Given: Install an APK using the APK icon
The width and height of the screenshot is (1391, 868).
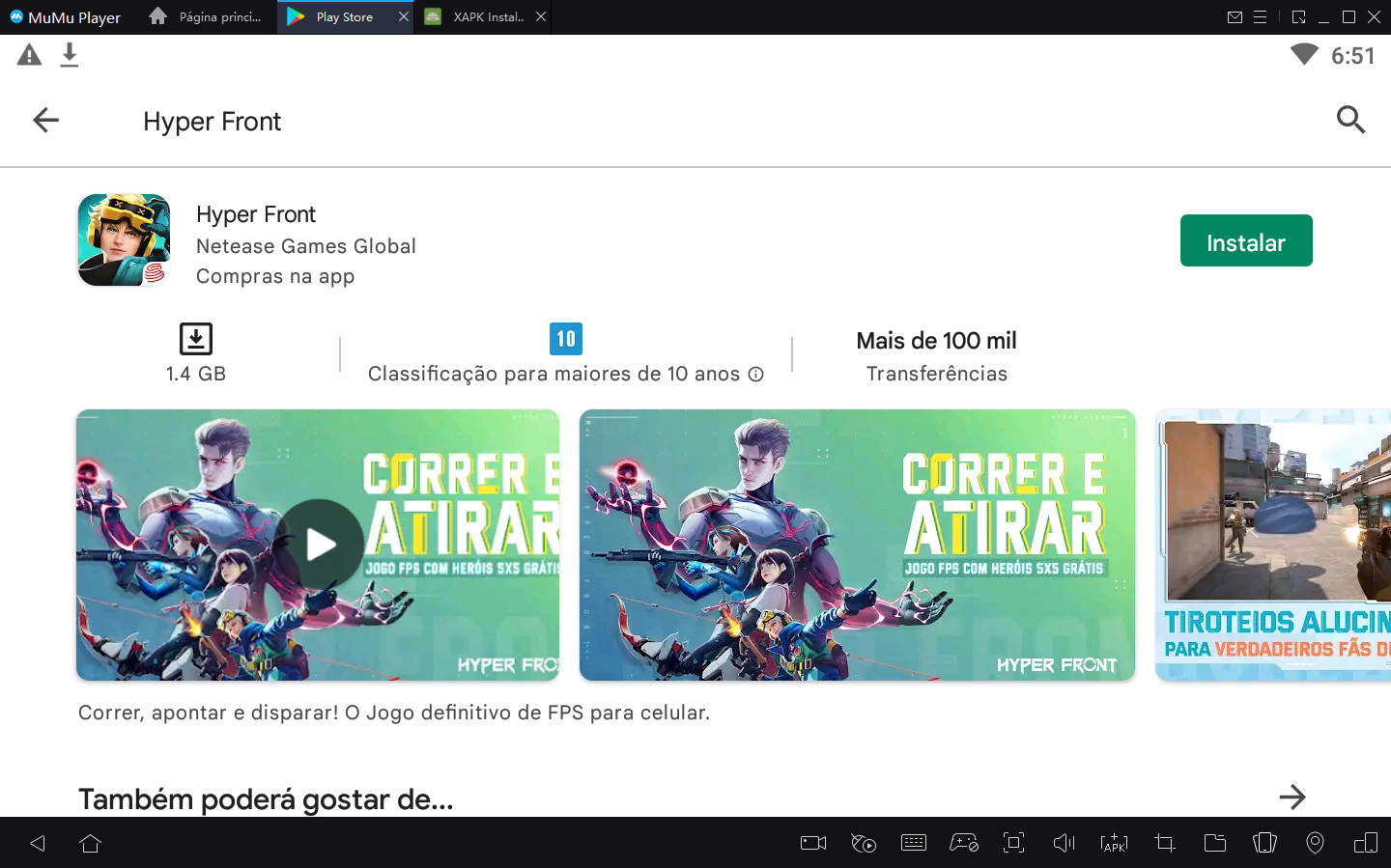Looking at the screenshot, I should (x=1114, y=843).
